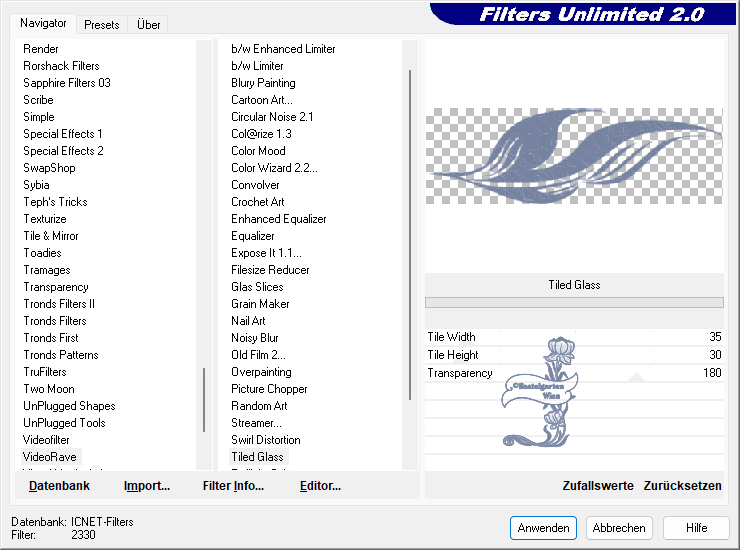740x550 pixels.
Task: Launch the Editor...
Action: tap(320, 486)
